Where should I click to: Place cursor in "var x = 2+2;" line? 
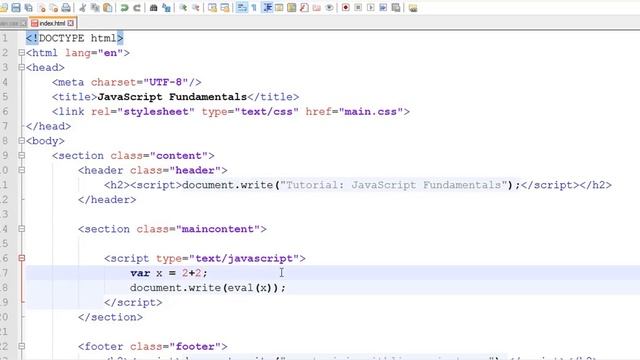(169, 273)
